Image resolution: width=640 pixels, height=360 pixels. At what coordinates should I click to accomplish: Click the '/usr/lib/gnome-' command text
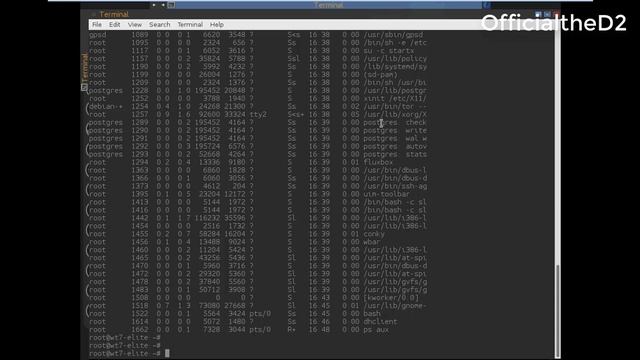[395, 306]
